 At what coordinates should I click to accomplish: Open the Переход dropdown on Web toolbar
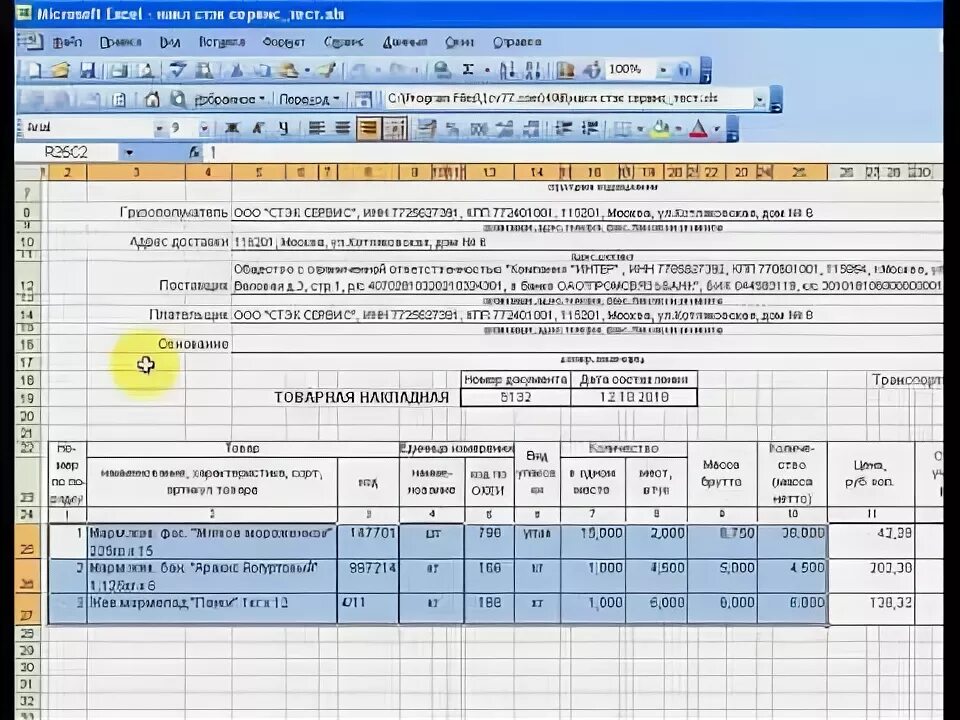309,99
